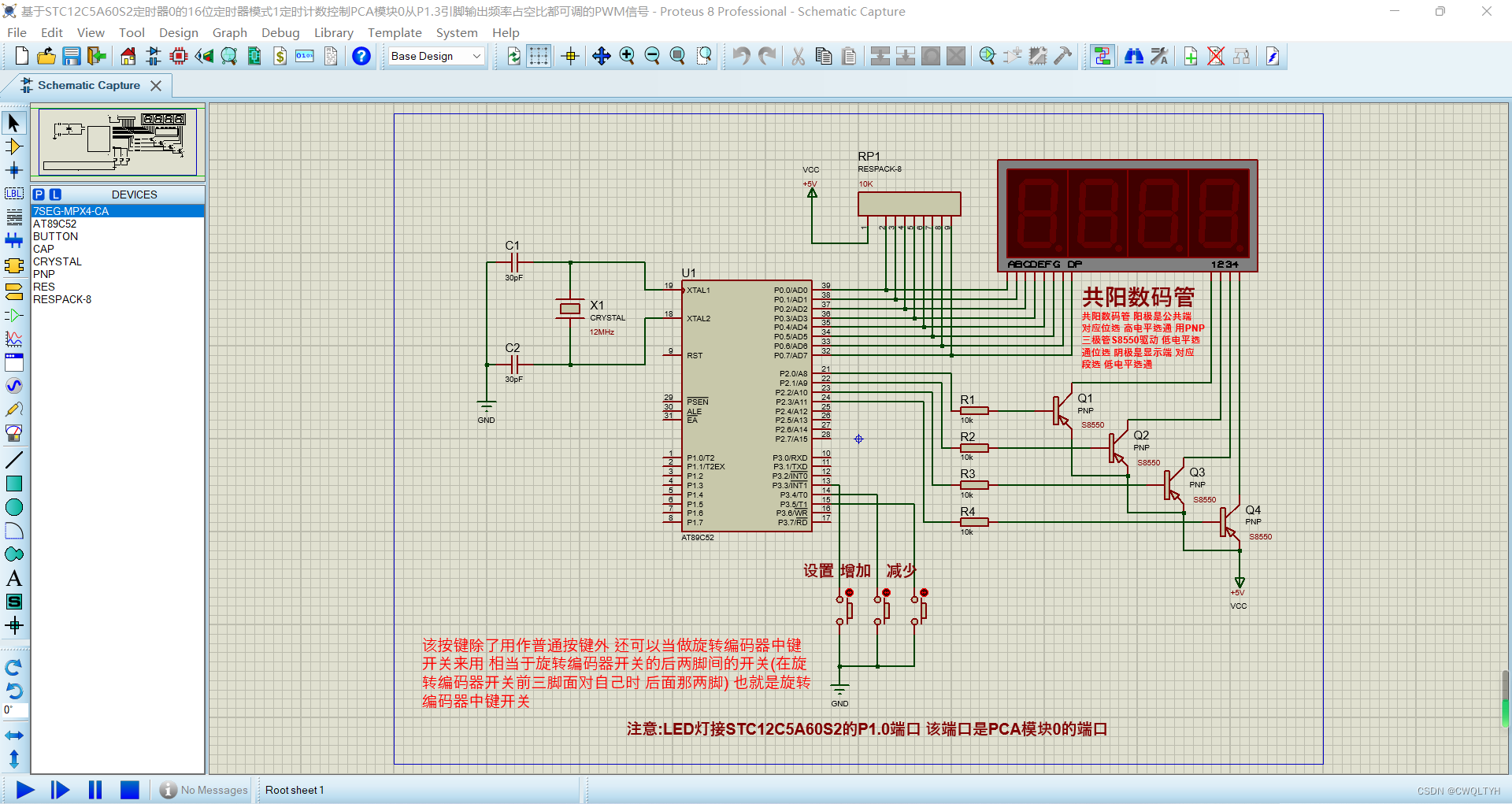
Task: Click the Cut scissors icon
Action: tap(799, 56)
